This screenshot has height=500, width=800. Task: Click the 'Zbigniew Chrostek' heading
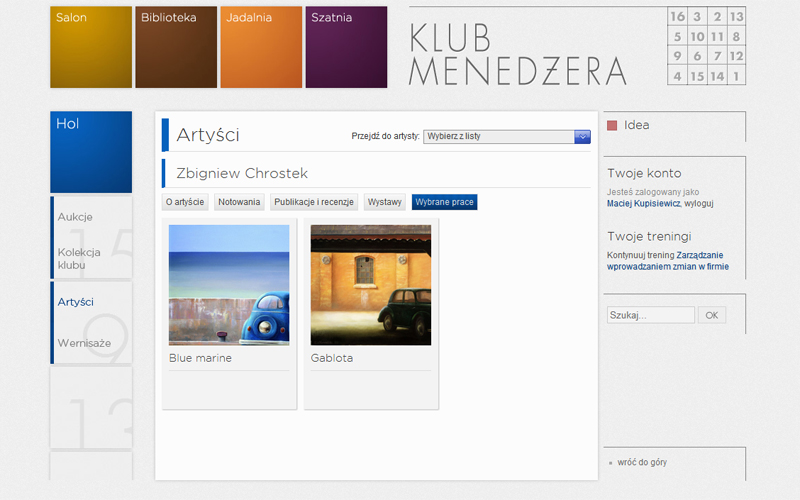pyautogui.click(x=242, y=173)
